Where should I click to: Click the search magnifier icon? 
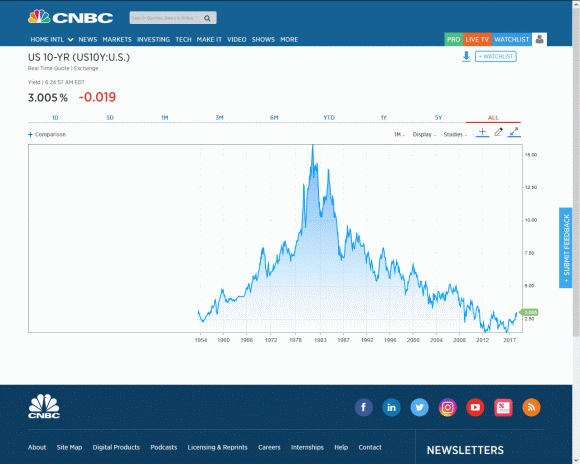(207, 18)
